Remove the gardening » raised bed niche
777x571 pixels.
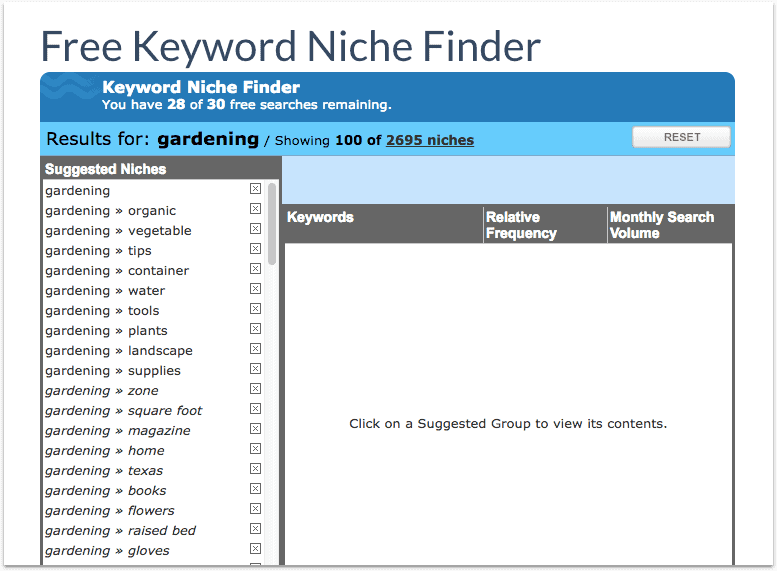click(255, 528)
